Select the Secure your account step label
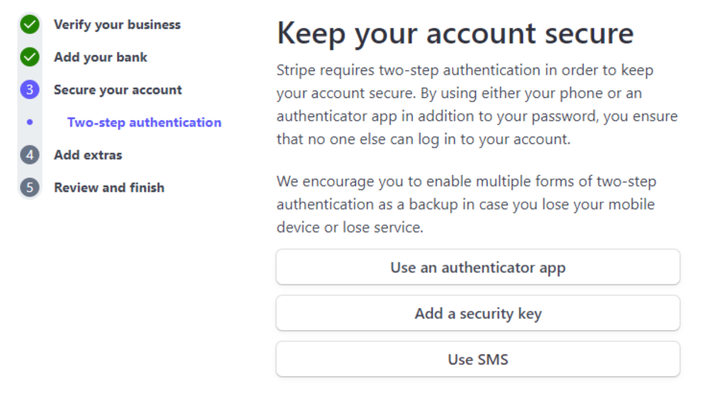Image resolution: width=720 pixels, height=398 pixels. pos(118,90)
